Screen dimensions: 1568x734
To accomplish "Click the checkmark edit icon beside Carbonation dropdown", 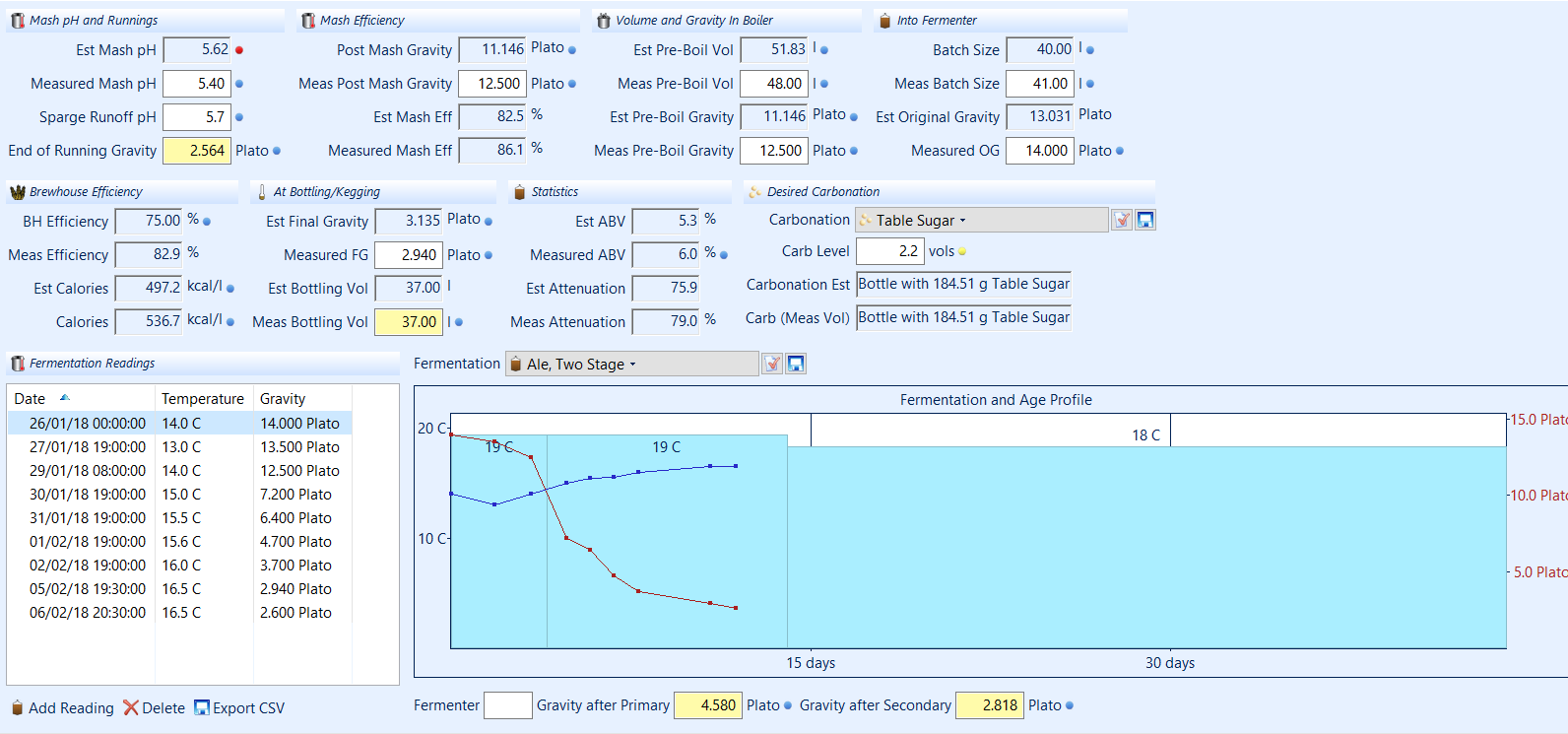I will (x=1122, y=220).
